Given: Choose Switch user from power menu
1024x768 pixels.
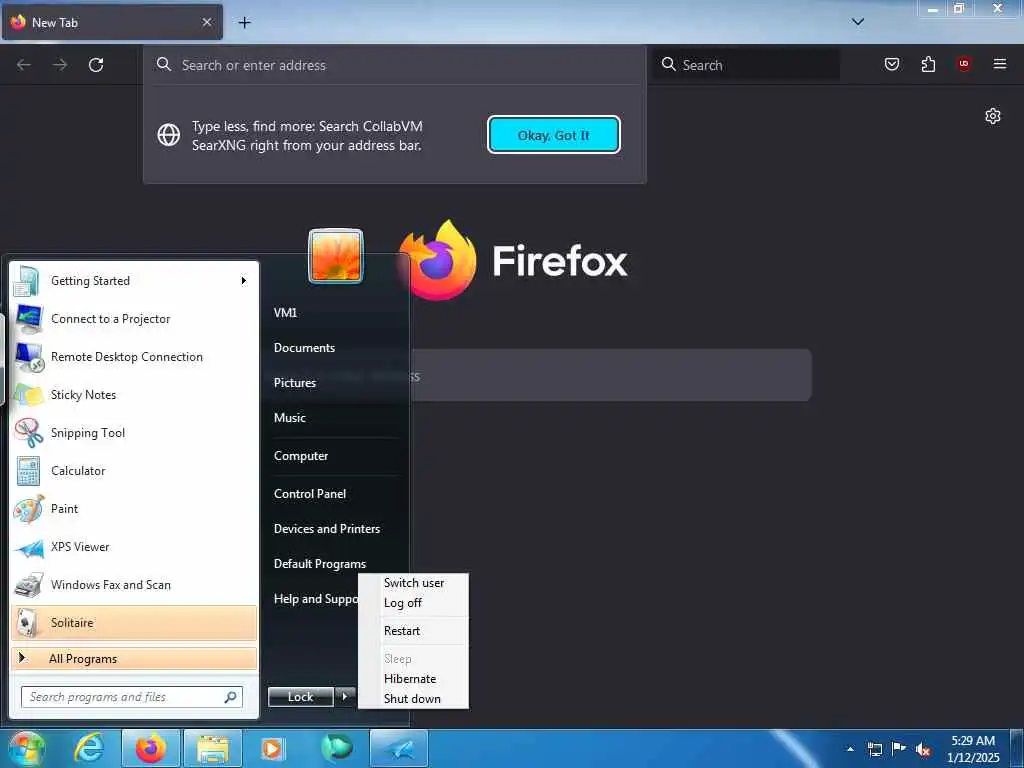Looking at the screenshot, I should pos(413,583).
